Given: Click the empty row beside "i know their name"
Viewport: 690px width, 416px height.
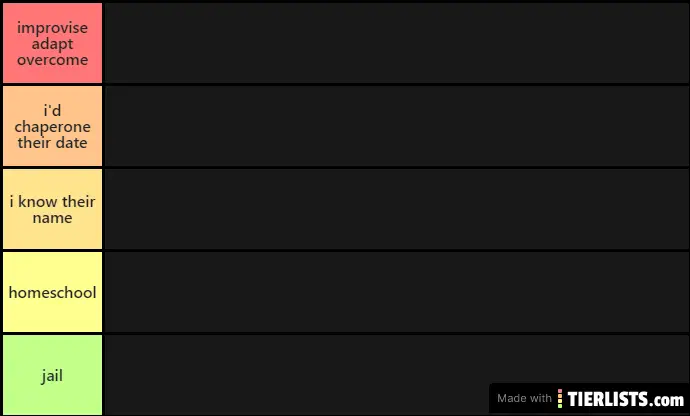Looking at the screenshot, I should (396, 209).
